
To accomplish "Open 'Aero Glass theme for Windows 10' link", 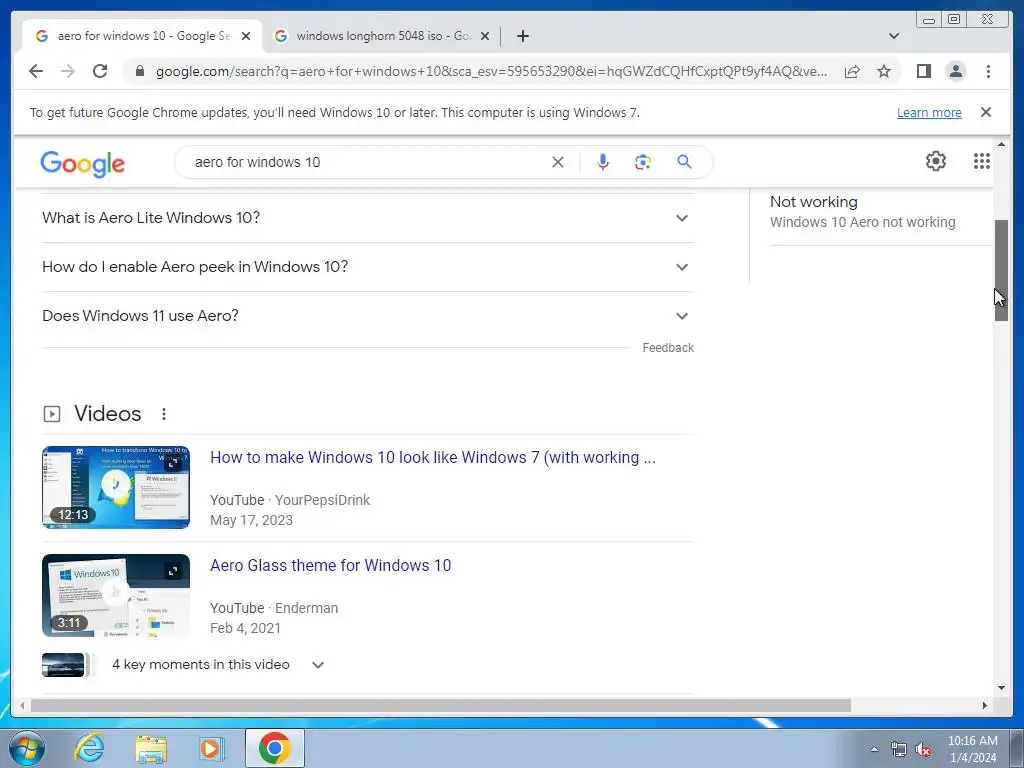I will click(330, 566).
